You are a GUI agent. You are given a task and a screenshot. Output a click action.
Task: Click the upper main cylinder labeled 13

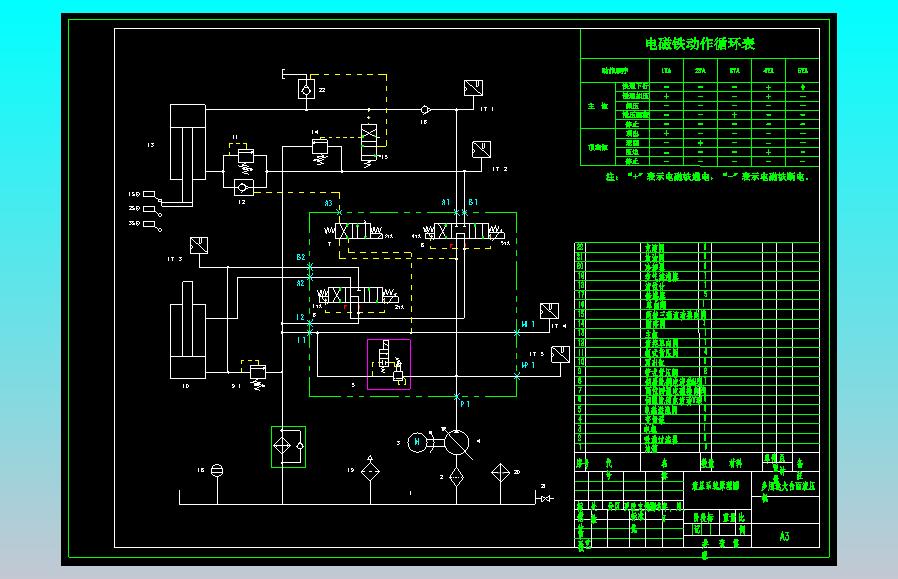(x=188, y=143)
